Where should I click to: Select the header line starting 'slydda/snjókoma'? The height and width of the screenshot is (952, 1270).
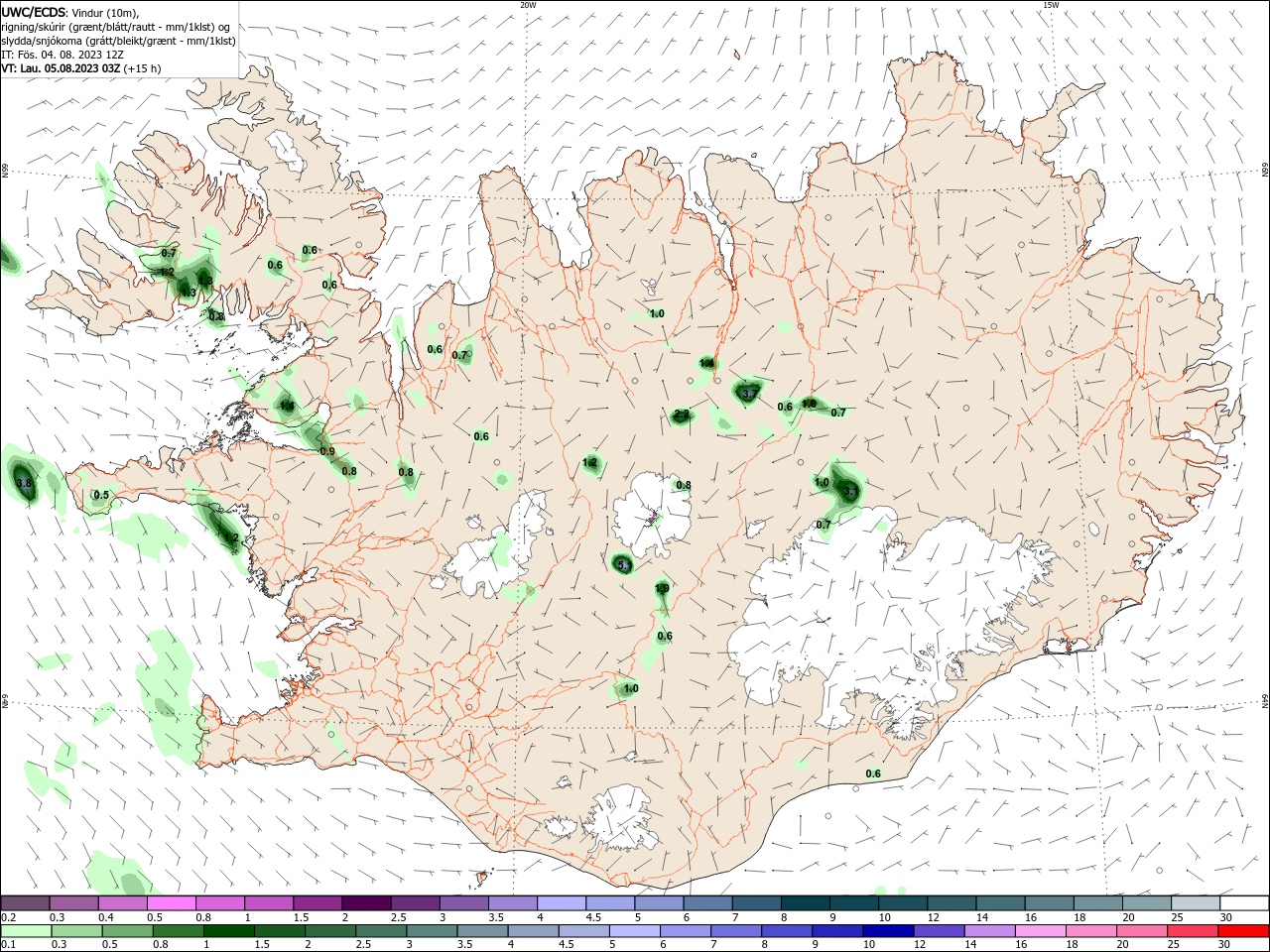pyautogui.click(x=118, y=41)
